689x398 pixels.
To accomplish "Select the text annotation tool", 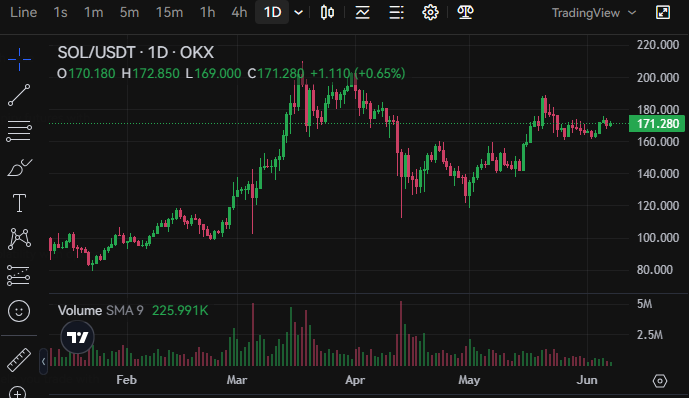I will [x=19, y=203].
